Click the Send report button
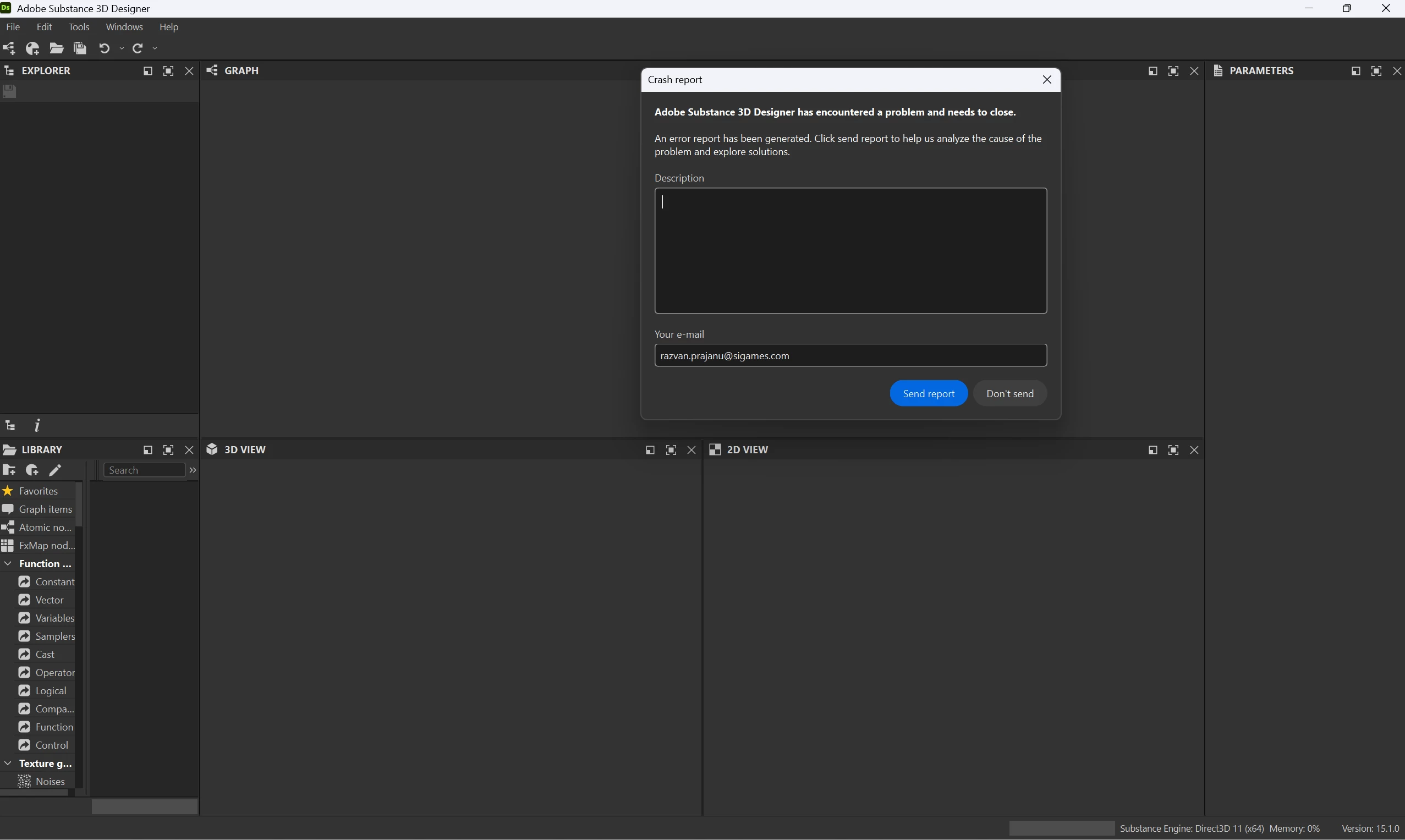Screen dimensions: 1405x840 [x=929, y=393]
